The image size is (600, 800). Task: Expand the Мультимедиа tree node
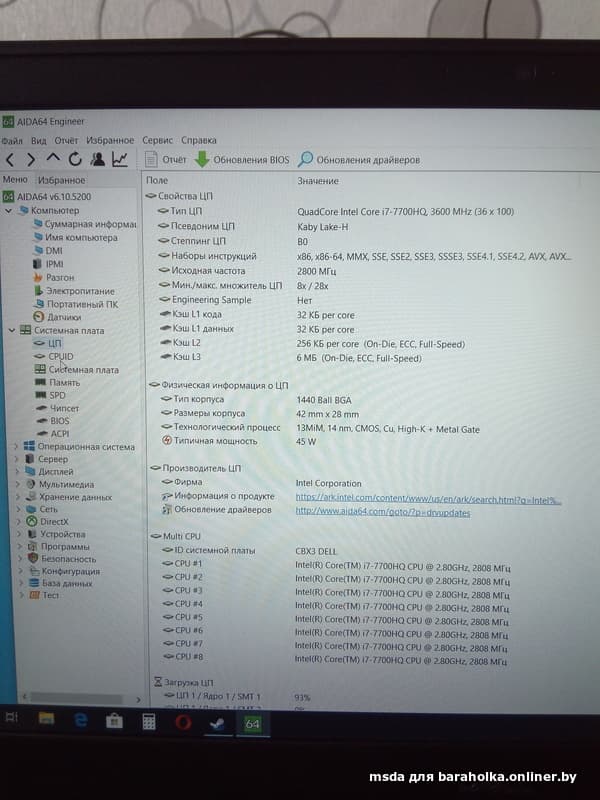pyautogui.click(x=18, y=484)
